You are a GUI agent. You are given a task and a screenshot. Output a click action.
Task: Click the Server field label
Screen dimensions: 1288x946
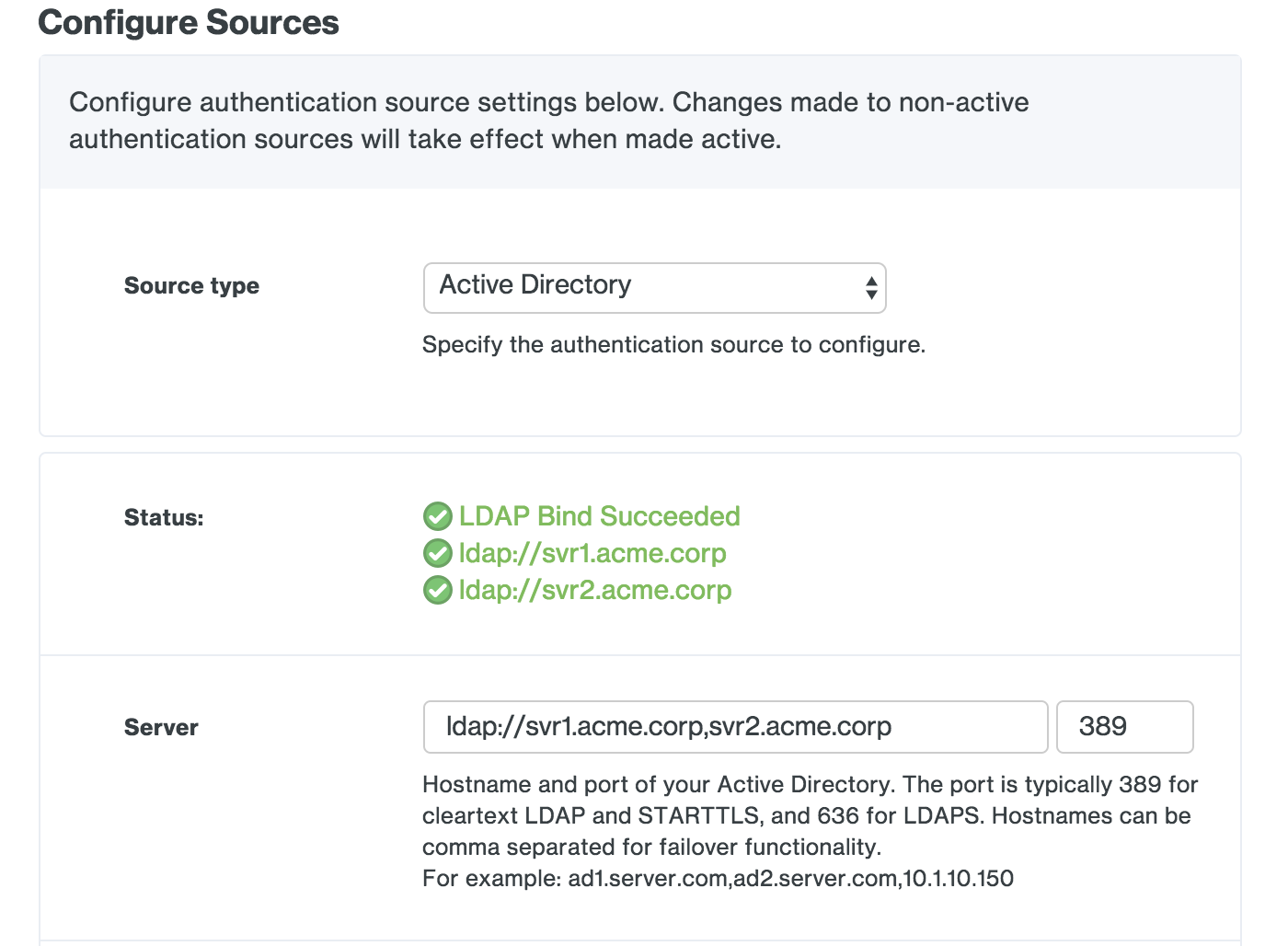[x=161, y=728]
